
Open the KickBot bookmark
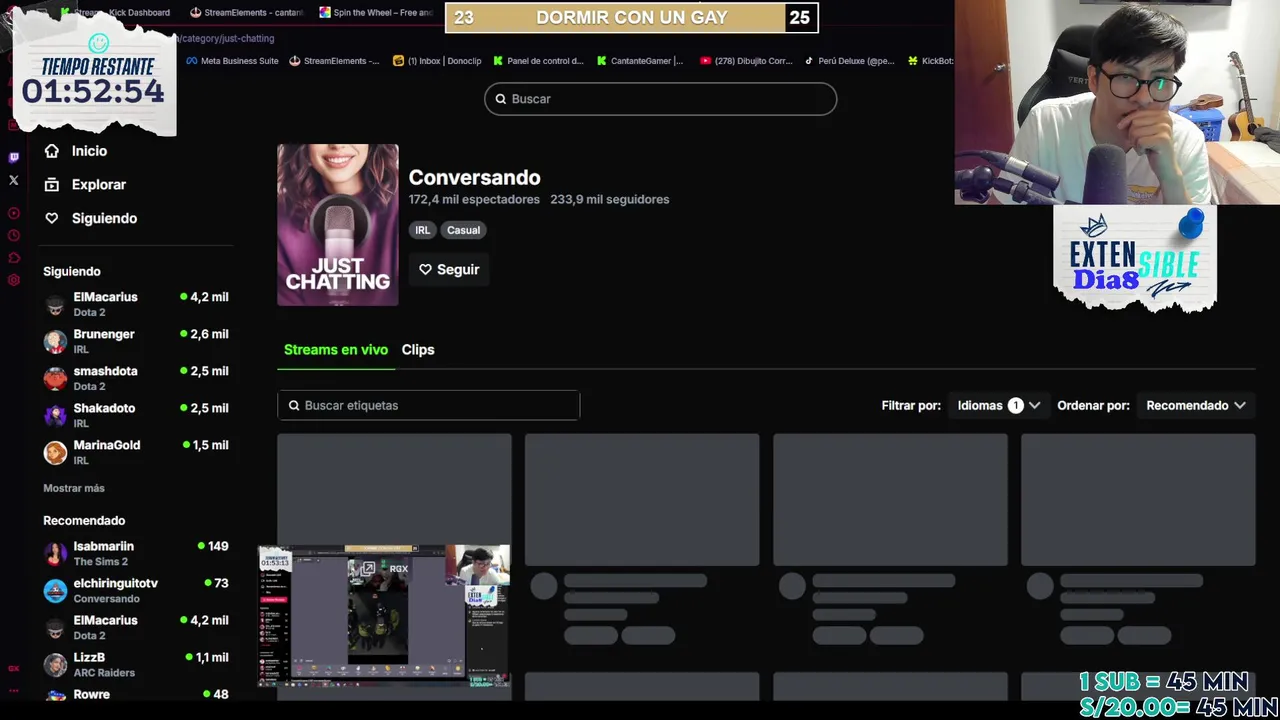tap(930, 61)
